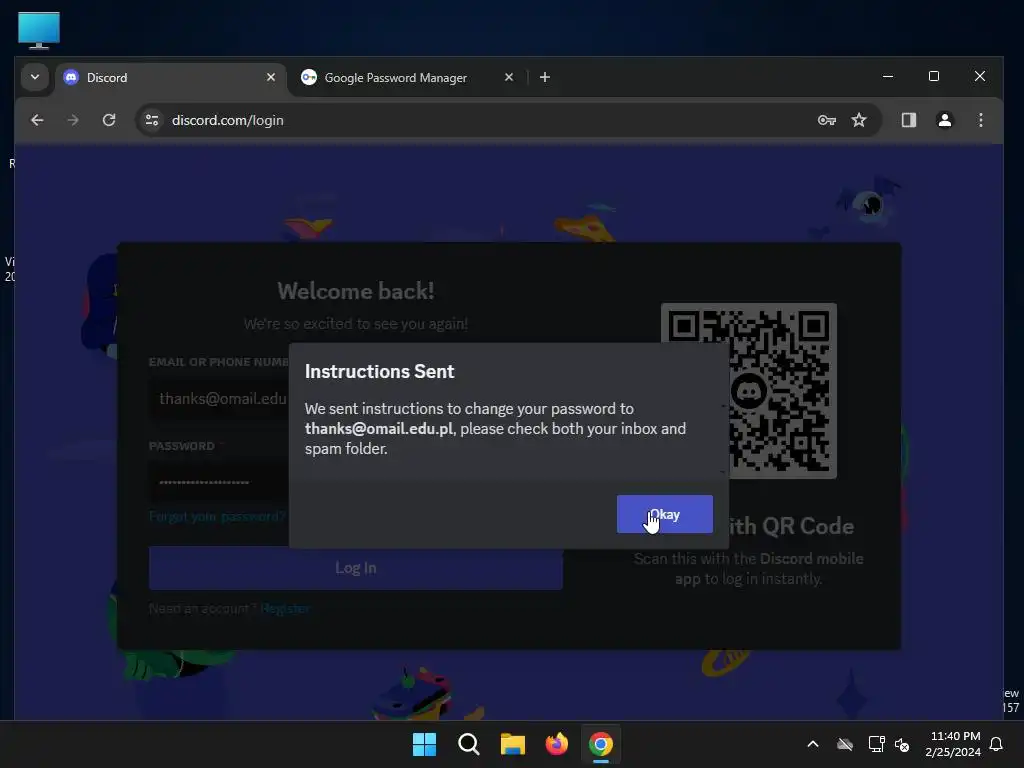View site information icon in address bar
The height and width of the screenshot is (768, 1024).
click(152, 120)
